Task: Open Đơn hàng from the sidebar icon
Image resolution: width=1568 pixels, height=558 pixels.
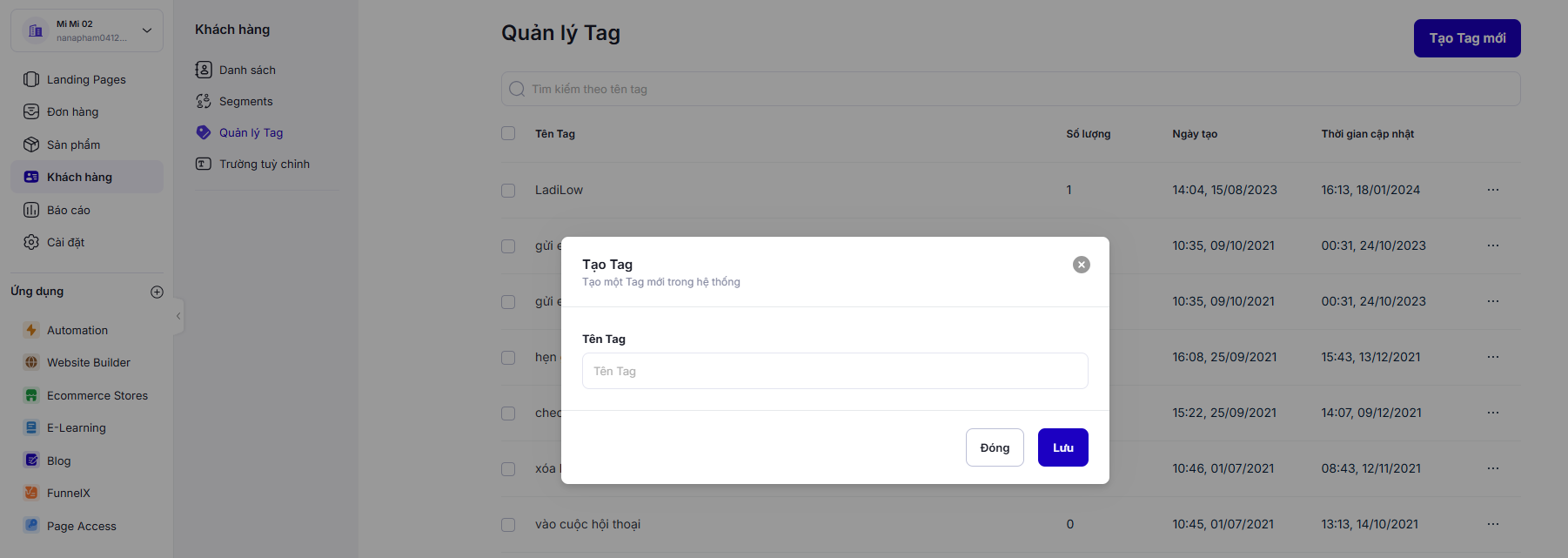Action: pos(31,111)
